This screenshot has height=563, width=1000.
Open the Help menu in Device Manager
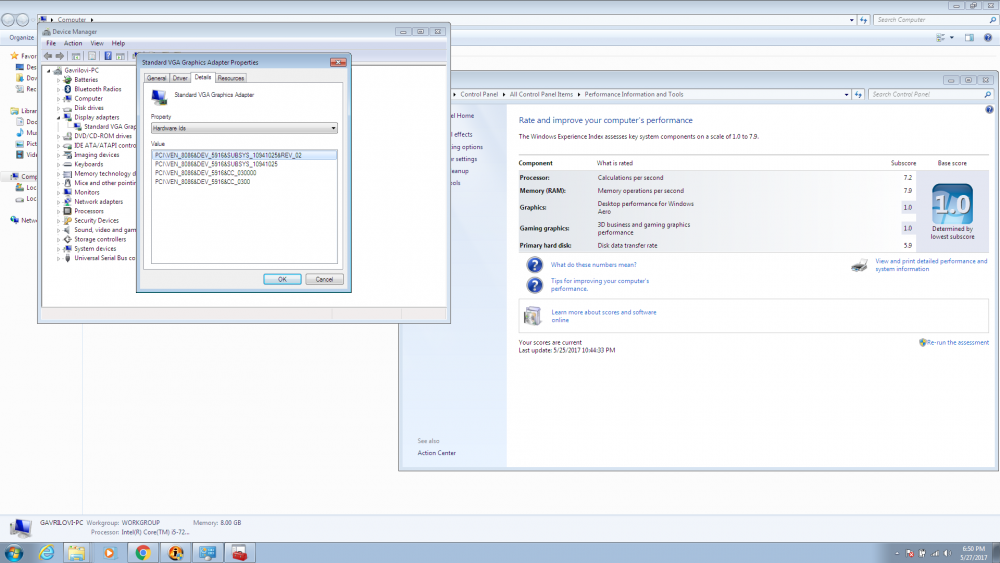[119, 43]
